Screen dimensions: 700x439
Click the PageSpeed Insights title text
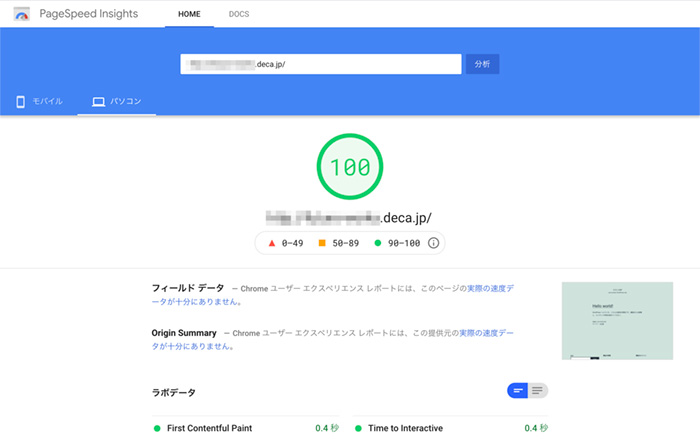pyautogui.click(x=89, y=14)
